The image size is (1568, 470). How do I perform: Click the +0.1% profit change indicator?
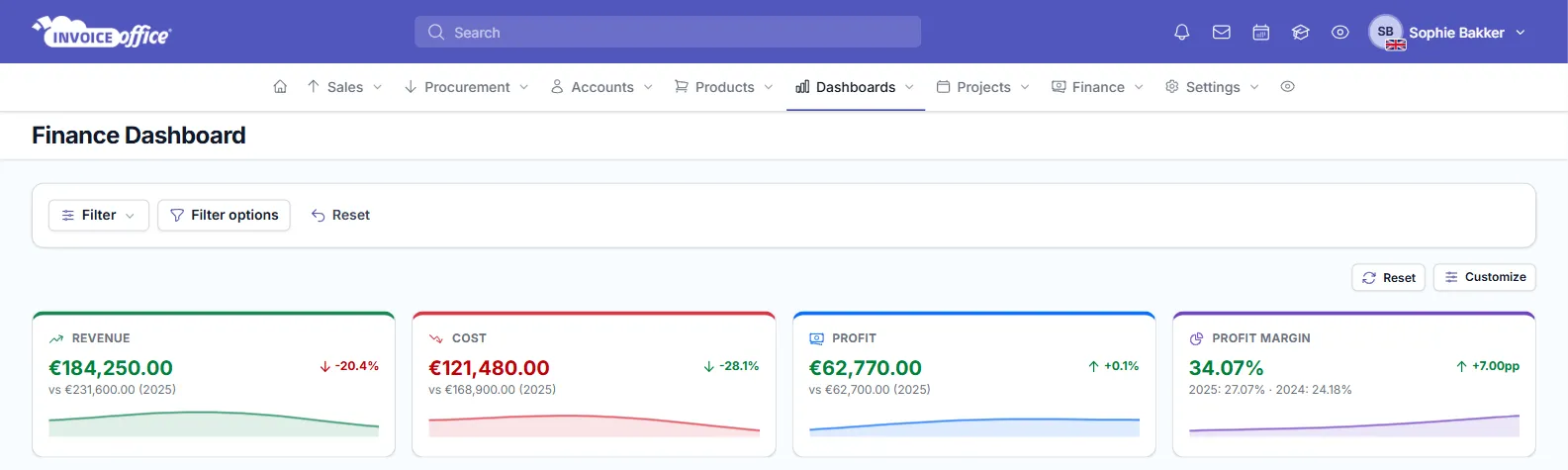1113,366
